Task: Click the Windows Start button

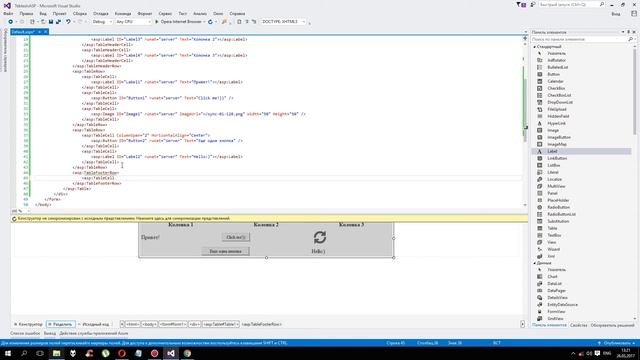Action: pos(8,353)
